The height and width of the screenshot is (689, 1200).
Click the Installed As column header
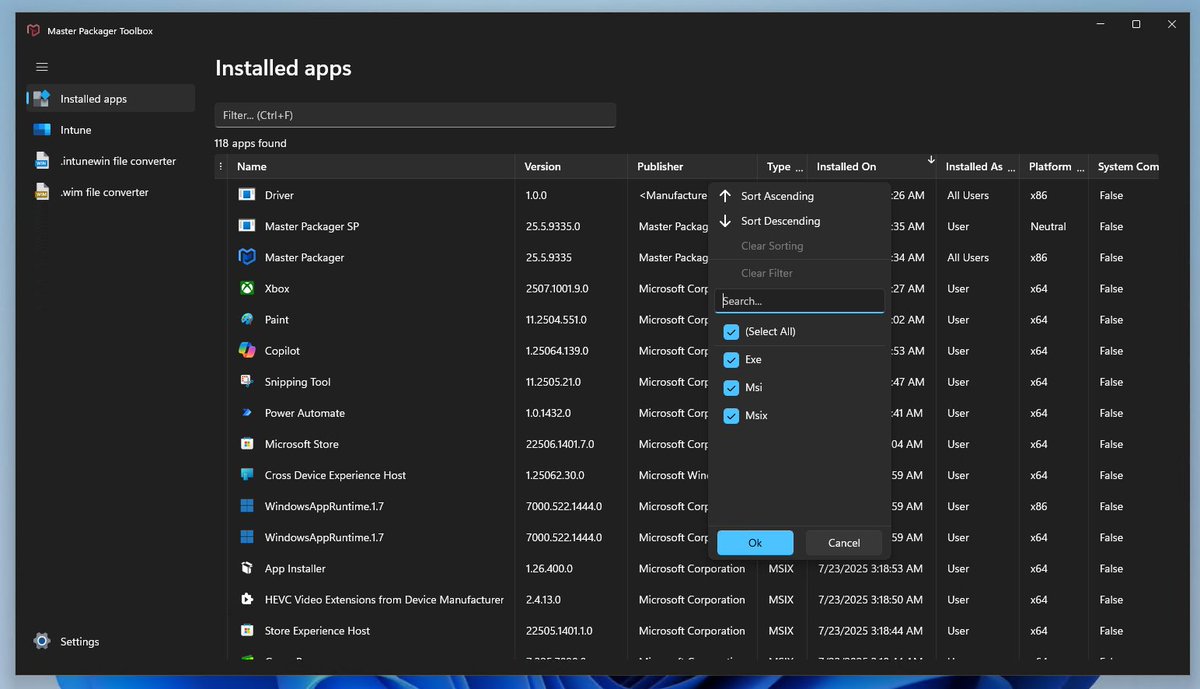coord(979,167)
